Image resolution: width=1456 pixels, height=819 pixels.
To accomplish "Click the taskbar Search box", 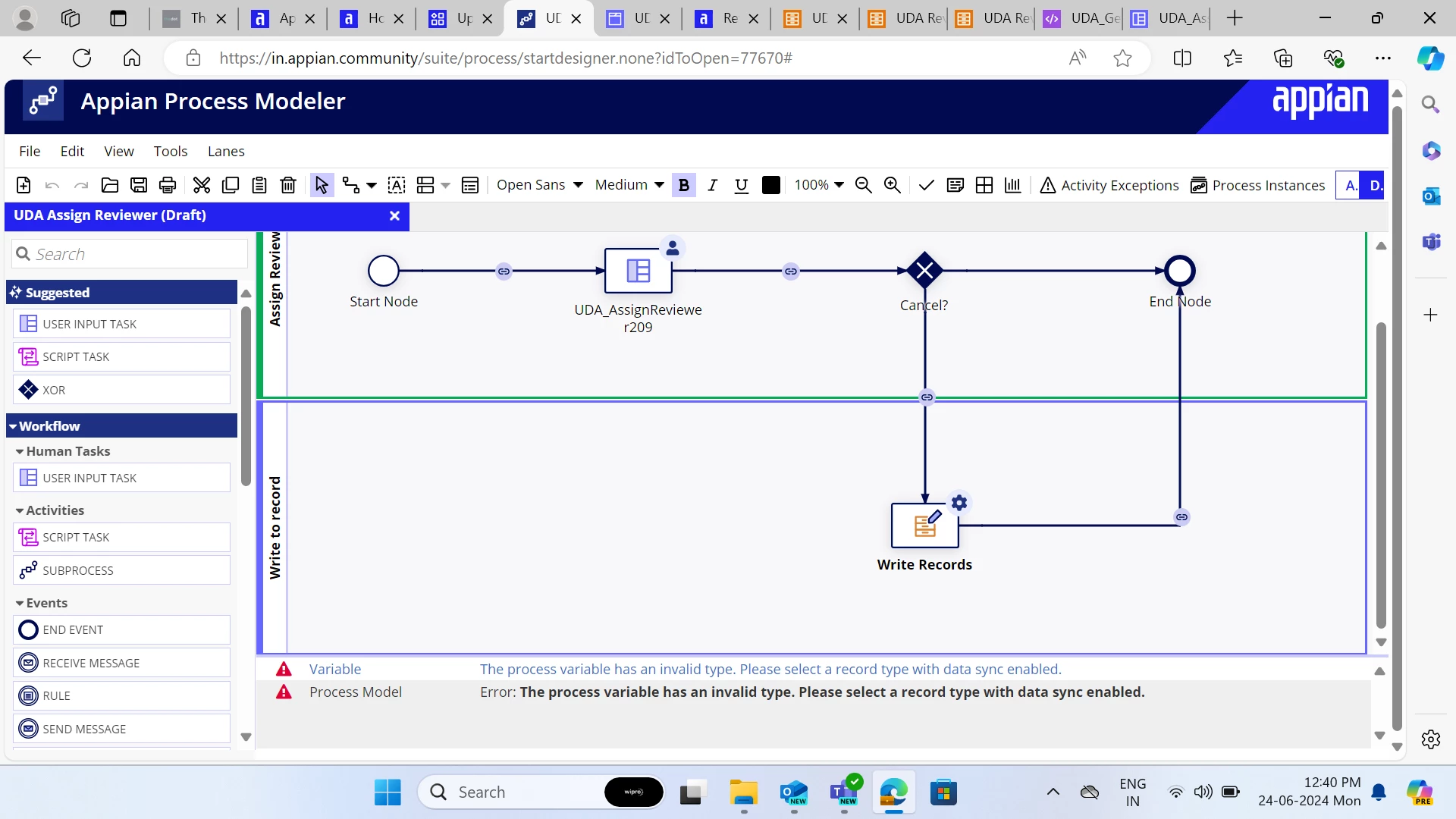I will 541,792.
